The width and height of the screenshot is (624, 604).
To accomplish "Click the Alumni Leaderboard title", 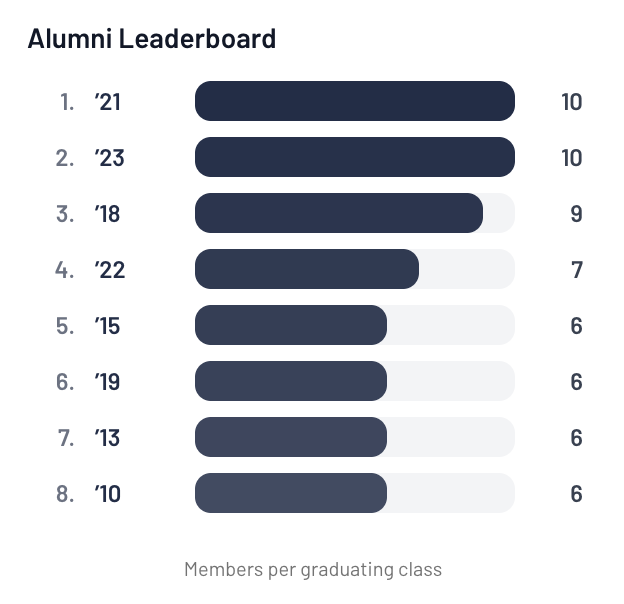I will [151, 40].
